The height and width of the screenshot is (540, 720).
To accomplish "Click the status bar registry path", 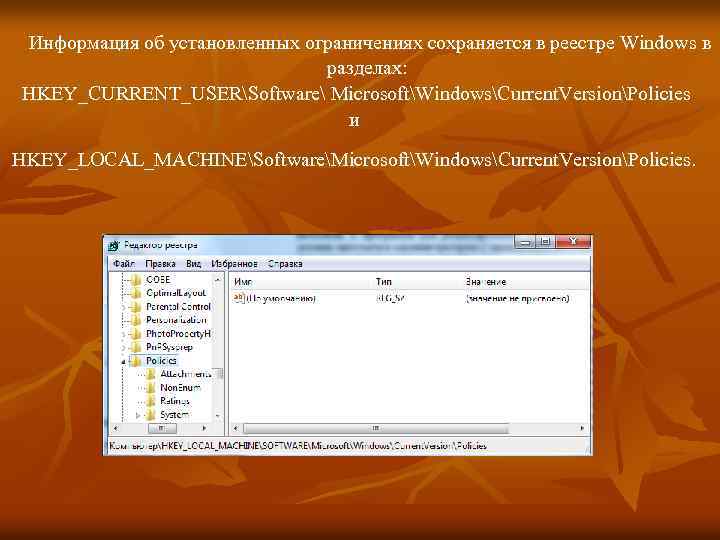I will point(298,445).
